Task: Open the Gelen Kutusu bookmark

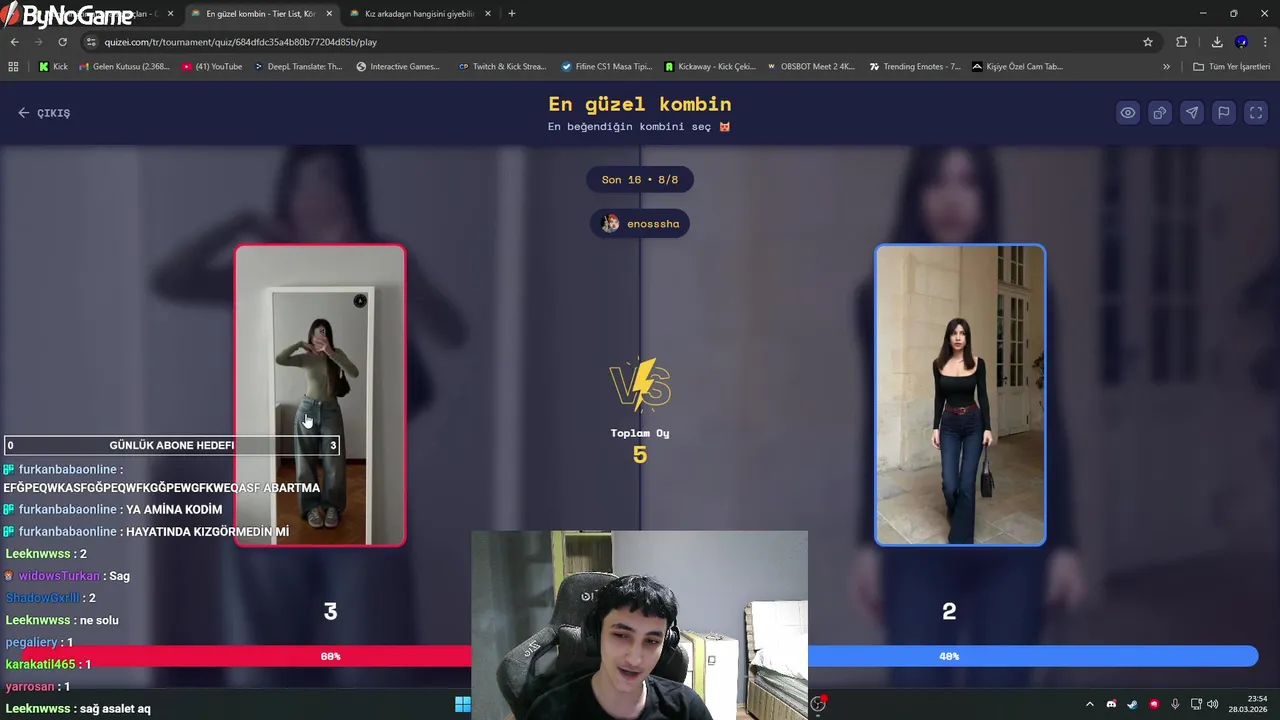Action: pyautogui.click(x=124, y=67)
